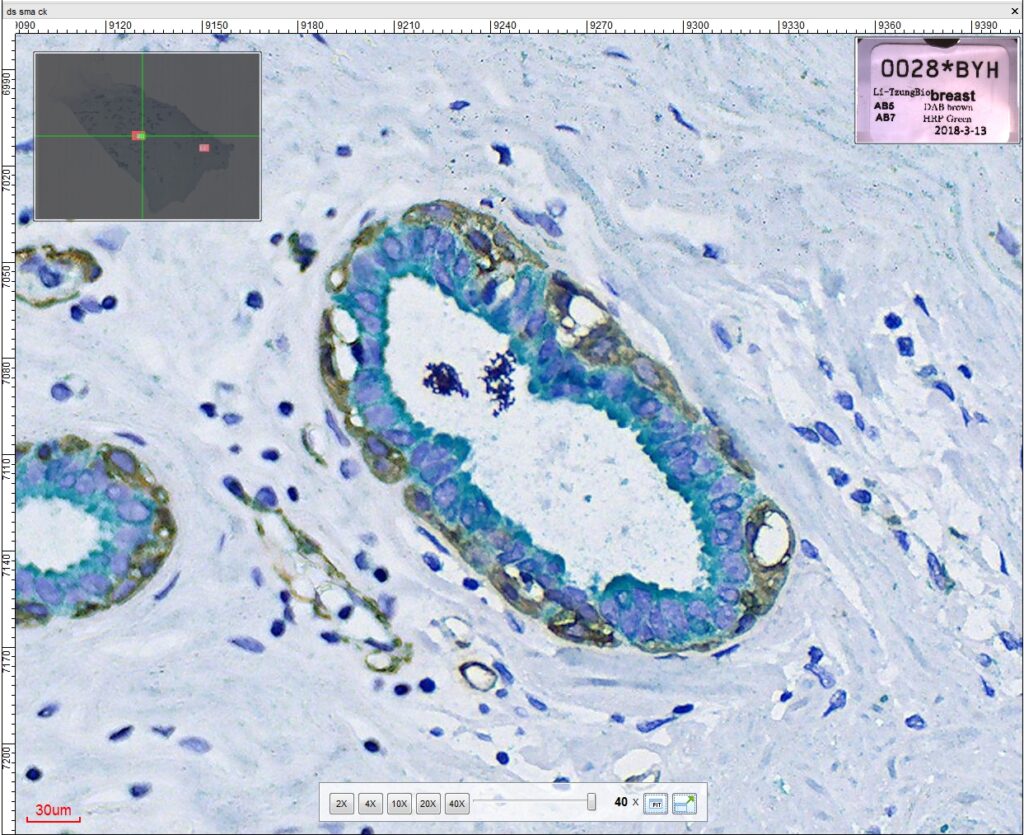Select the 10X zoom preset
The width and height of the screenshot is (1024, 835).
click(399, 803)
